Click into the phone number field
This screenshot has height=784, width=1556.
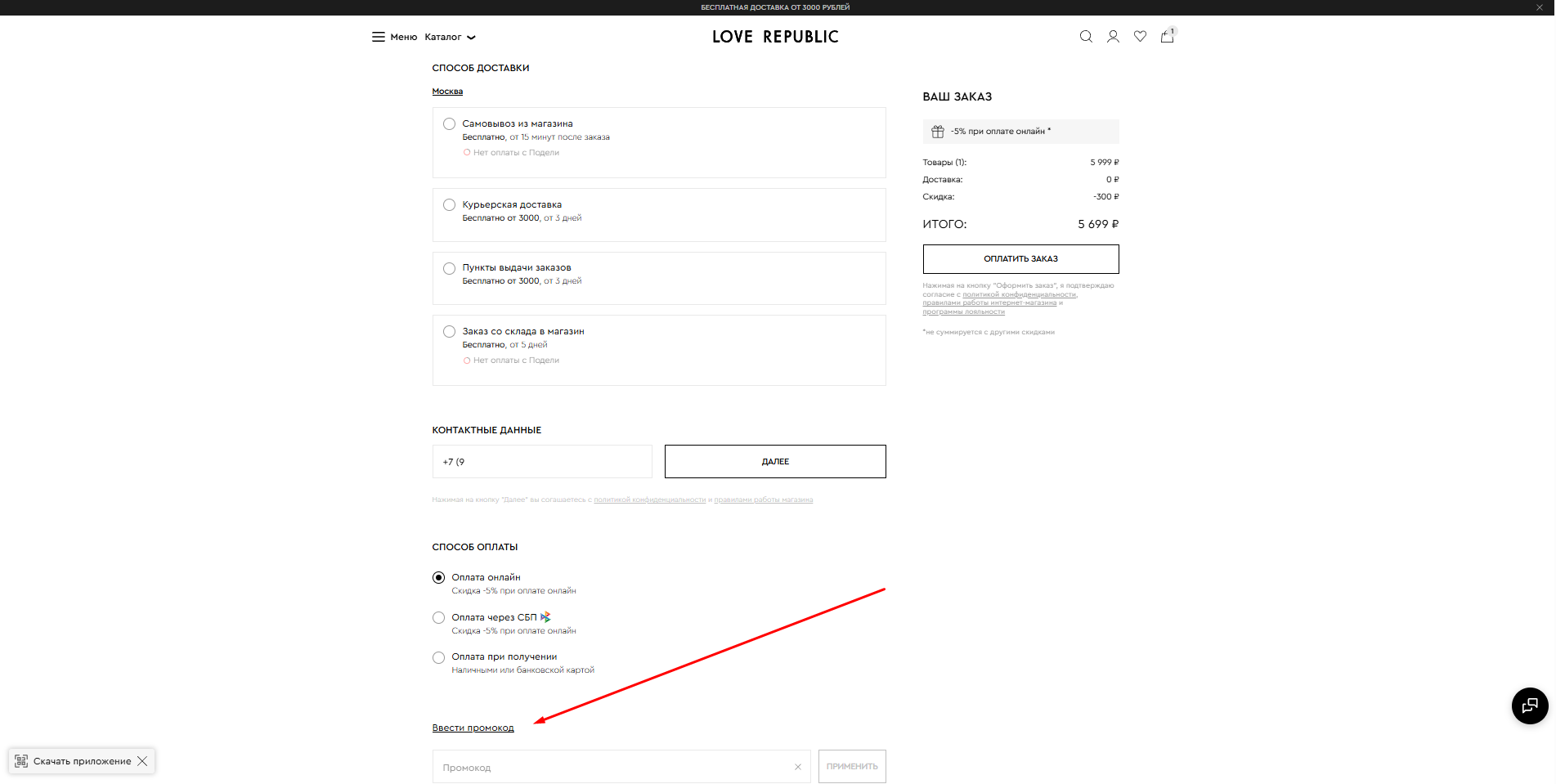pos(541,462)
